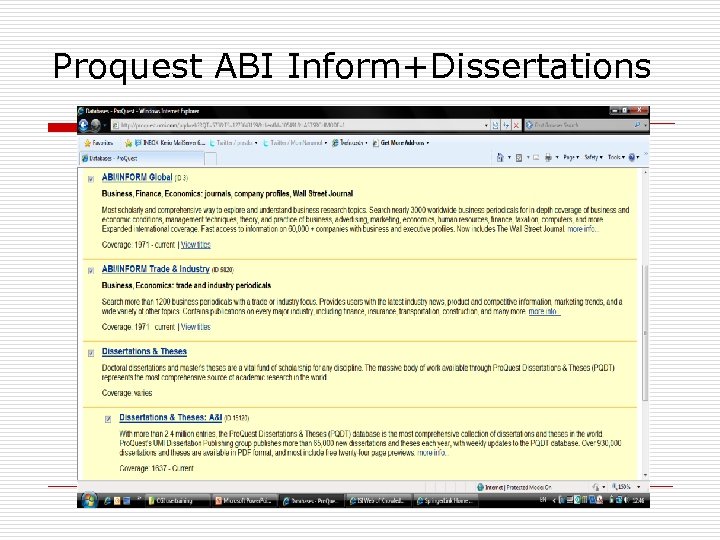The image size is (720, 540).
Task: Click the red Stop loading icon
Action: tap(516, 125)
